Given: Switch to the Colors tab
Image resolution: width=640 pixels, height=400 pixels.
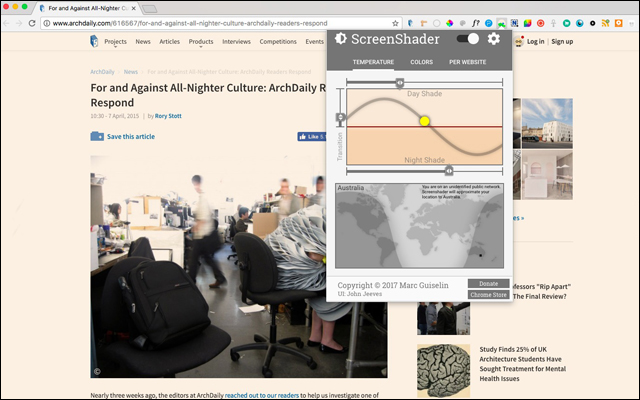Looking at the screenshot, I should point(421,62).
